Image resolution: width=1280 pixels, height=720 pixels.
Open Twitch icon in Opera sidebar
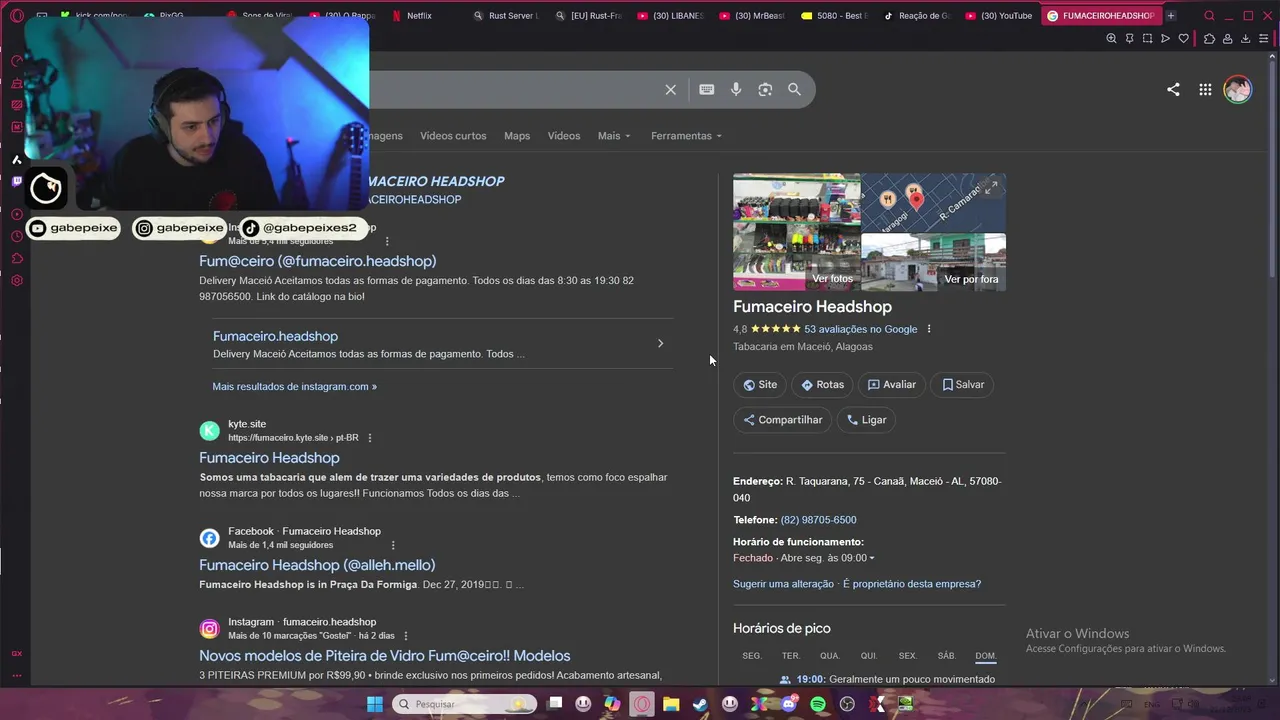click(x=17, y=181)
